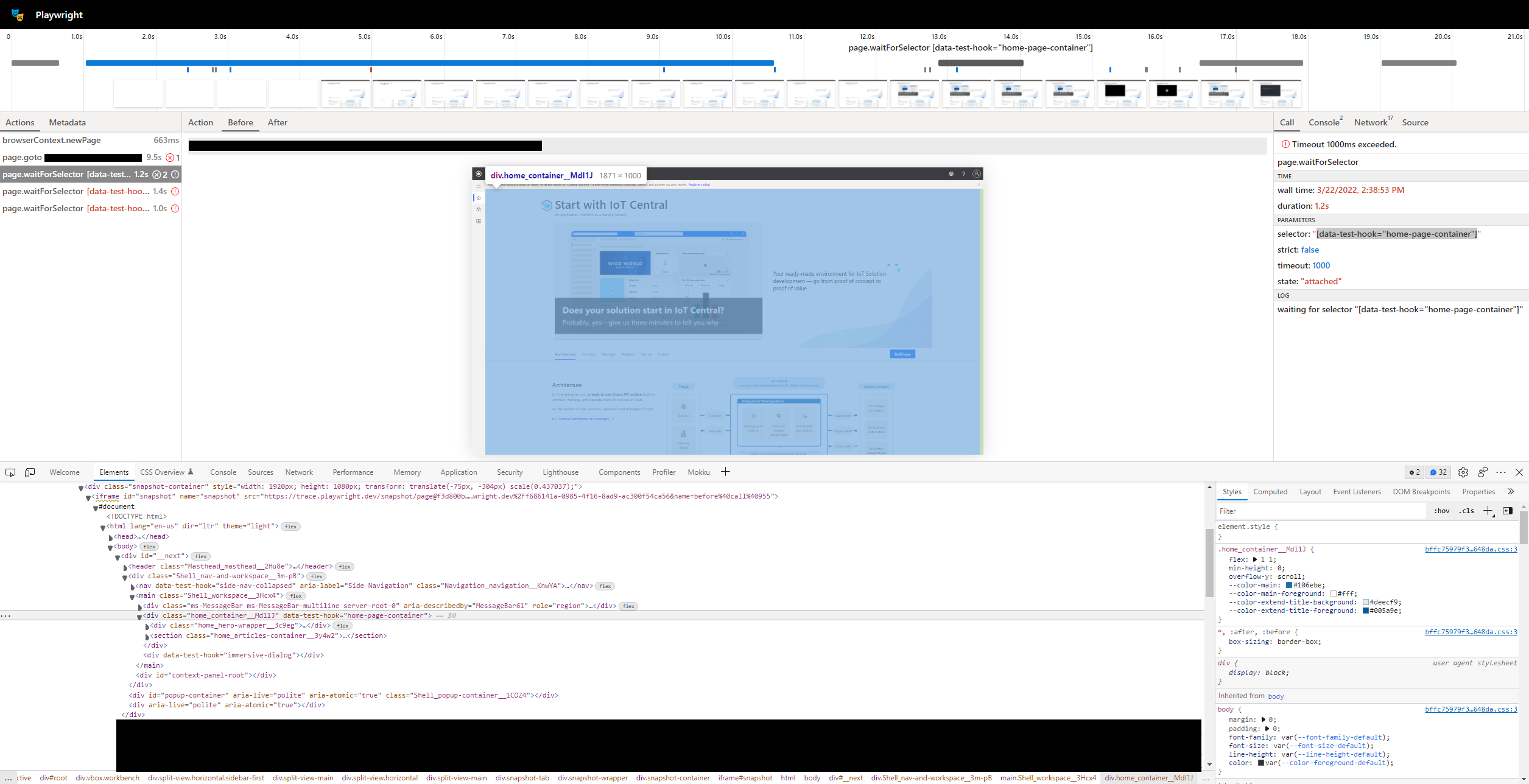
Task: Click the plus button to add a new style rule
Action: point(1488,511)
